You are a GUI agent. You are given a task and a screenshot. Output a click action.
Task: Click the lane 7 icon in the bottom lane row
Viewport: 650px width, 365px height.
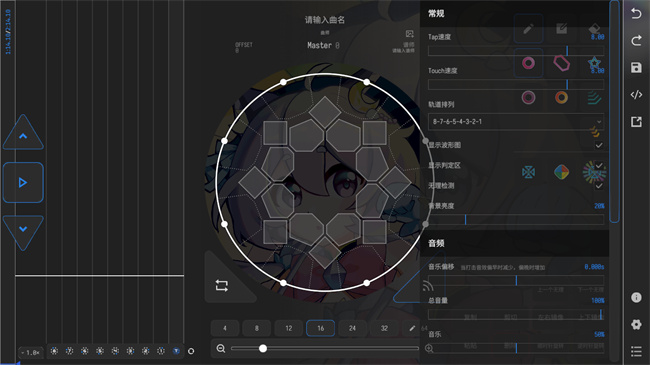[x=70, y=351]
